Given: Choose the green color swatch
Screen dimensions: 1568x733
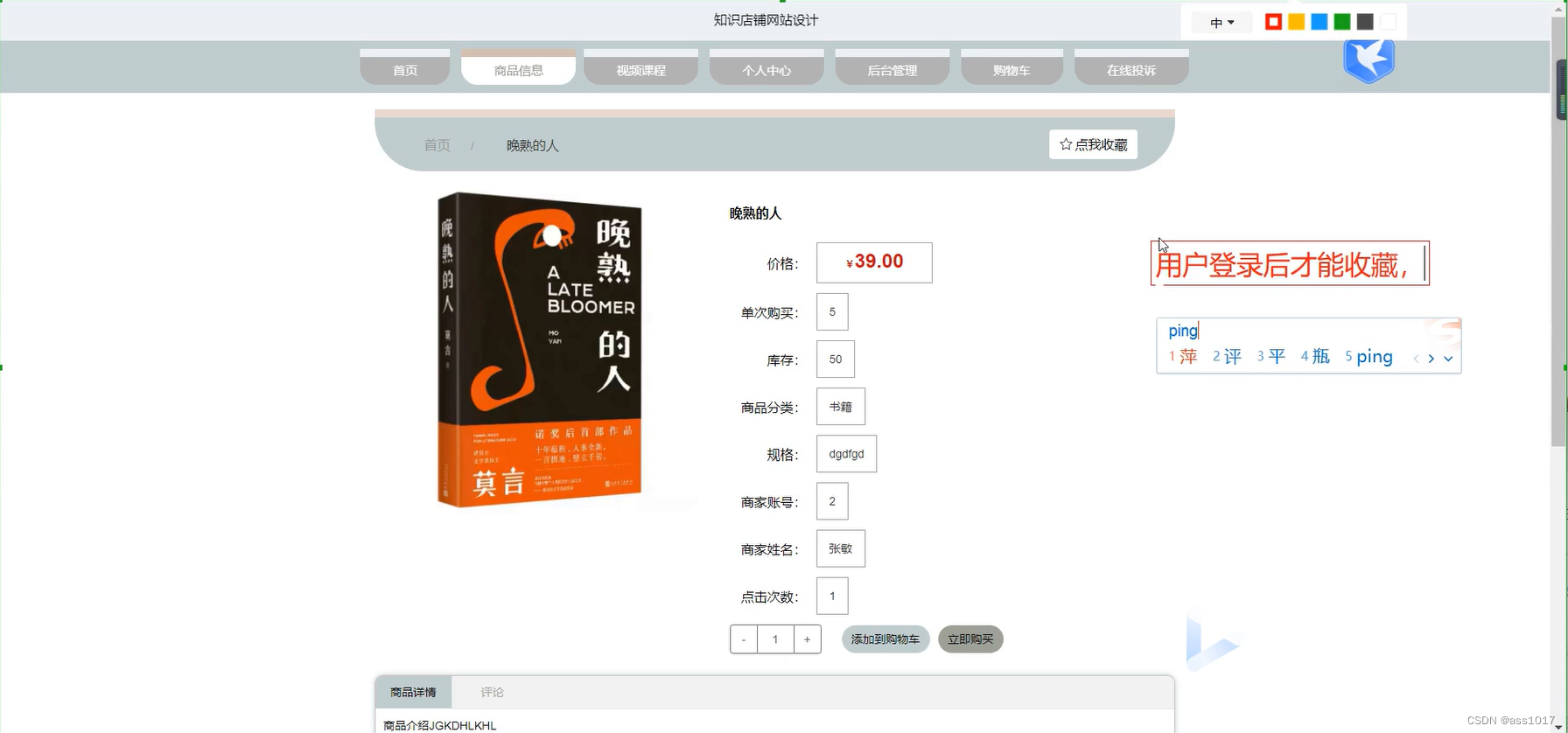Looking at the screenshot, I should coord(1341,22).
